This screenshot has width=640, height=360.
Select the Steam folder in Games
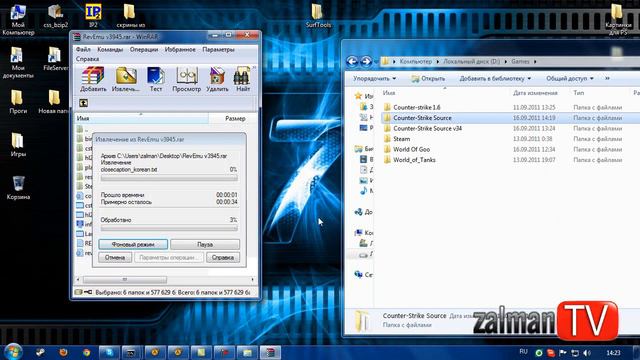pos(401,139)
